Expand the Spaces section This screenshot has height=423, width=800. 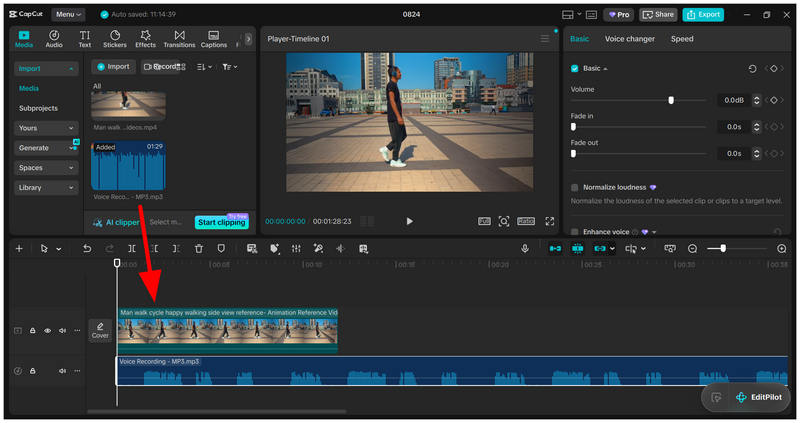46,168
